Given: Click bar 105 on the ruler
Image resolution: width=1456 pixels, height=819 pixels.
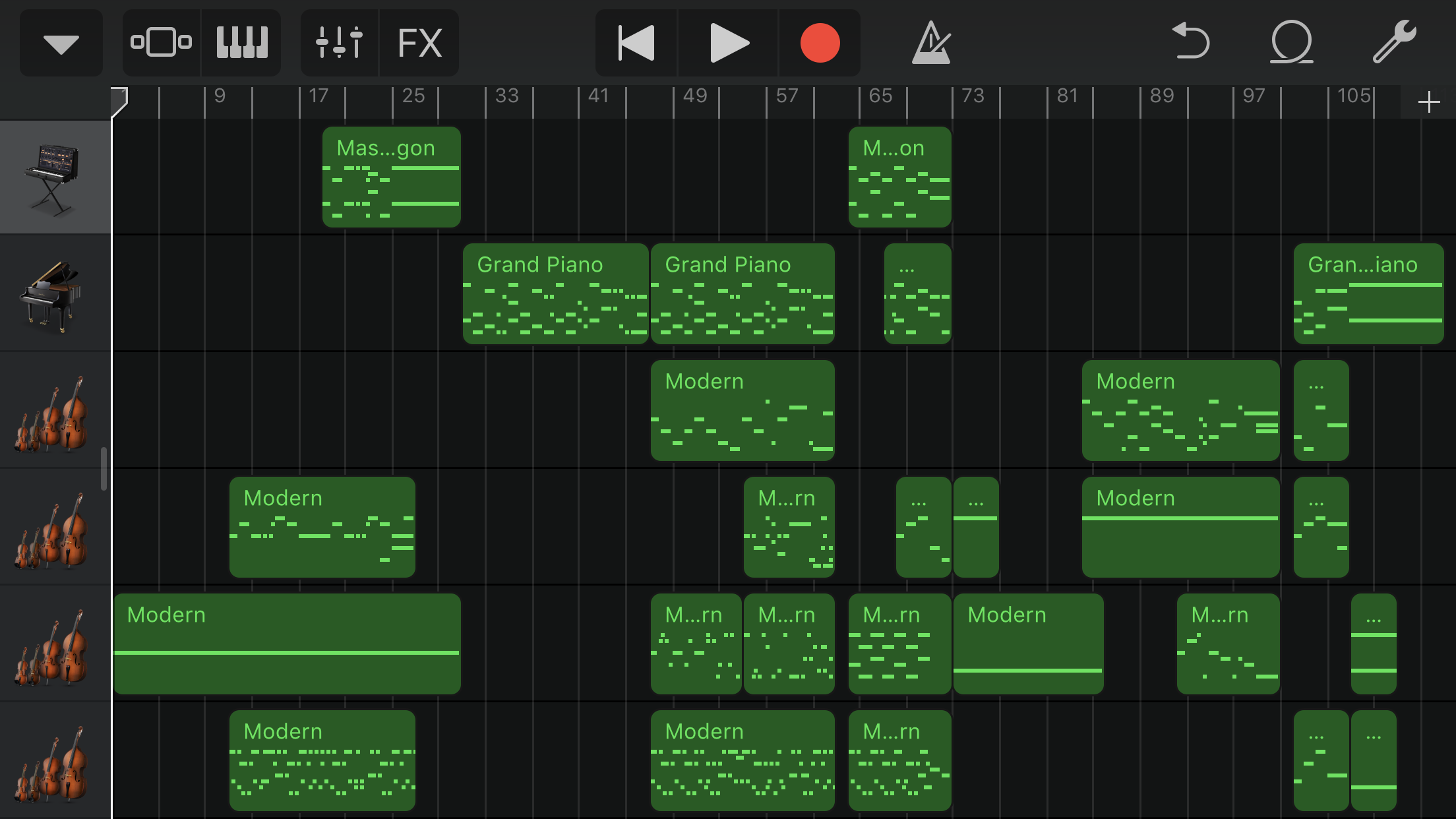Looking at the screenshot, I should tap(1354, 96).
